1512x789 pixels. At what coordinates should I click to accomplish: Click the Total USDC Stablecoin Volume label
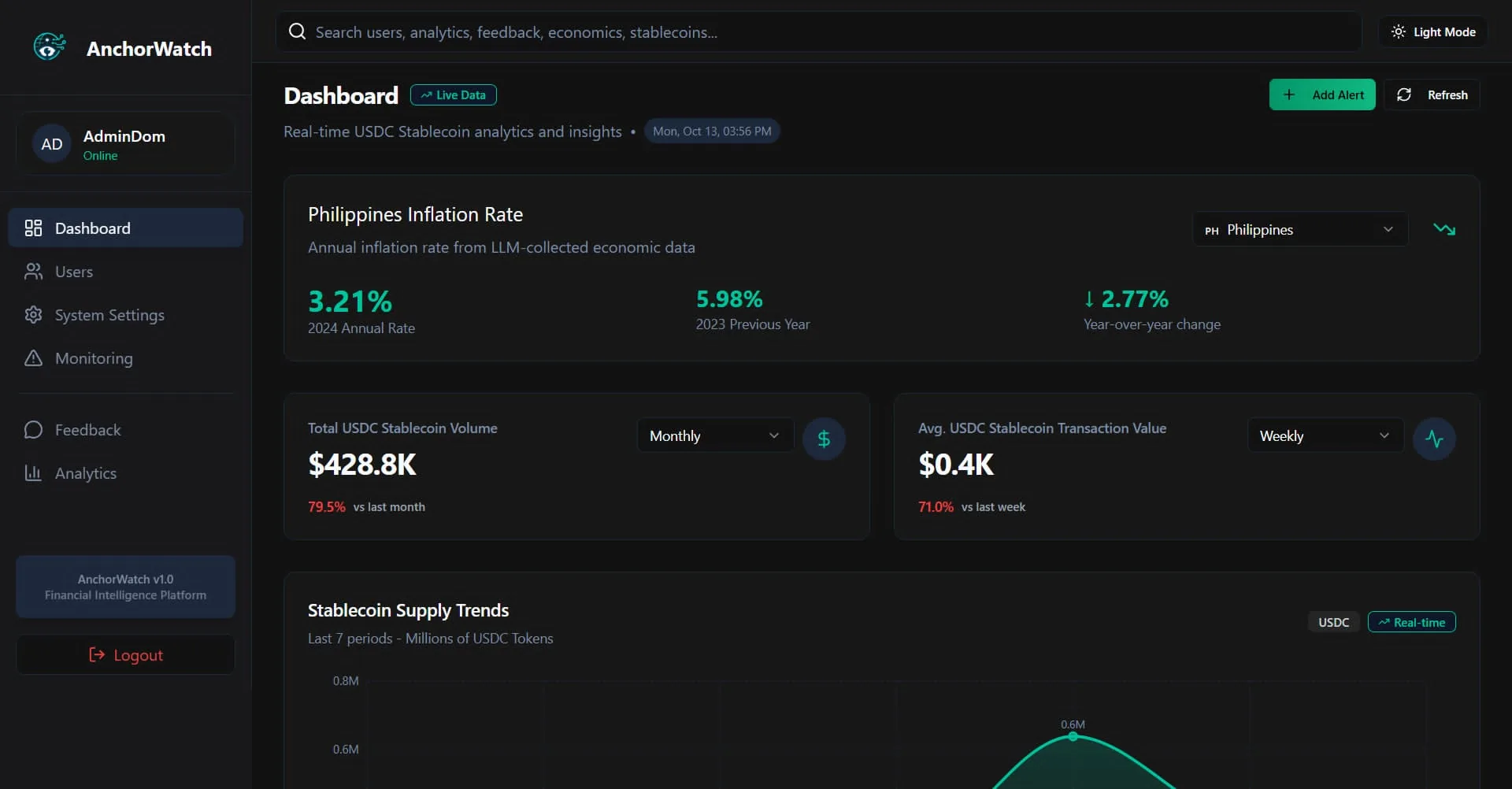point(402,428)
